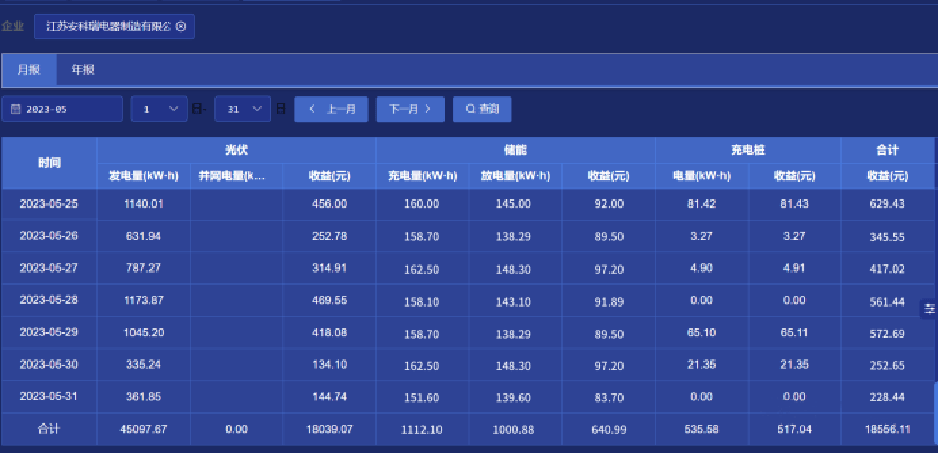Click the truncated 并网电量 column header
938x453 pixels.
click(236, 177)
